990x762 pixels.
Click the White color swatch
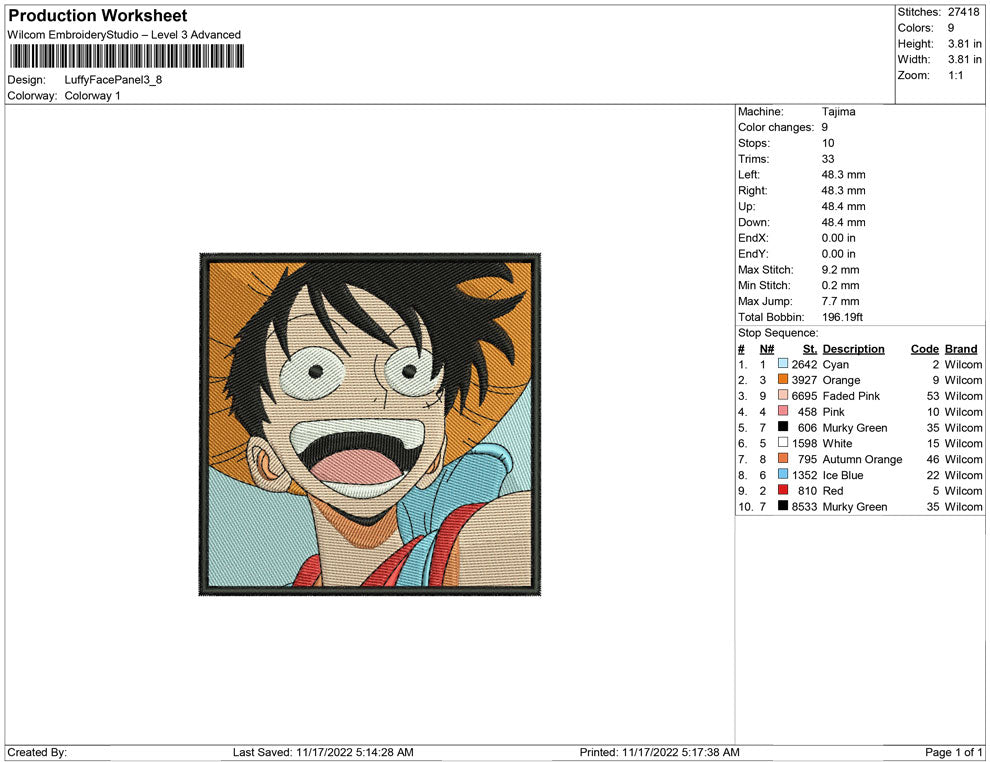tap(783, 443)
